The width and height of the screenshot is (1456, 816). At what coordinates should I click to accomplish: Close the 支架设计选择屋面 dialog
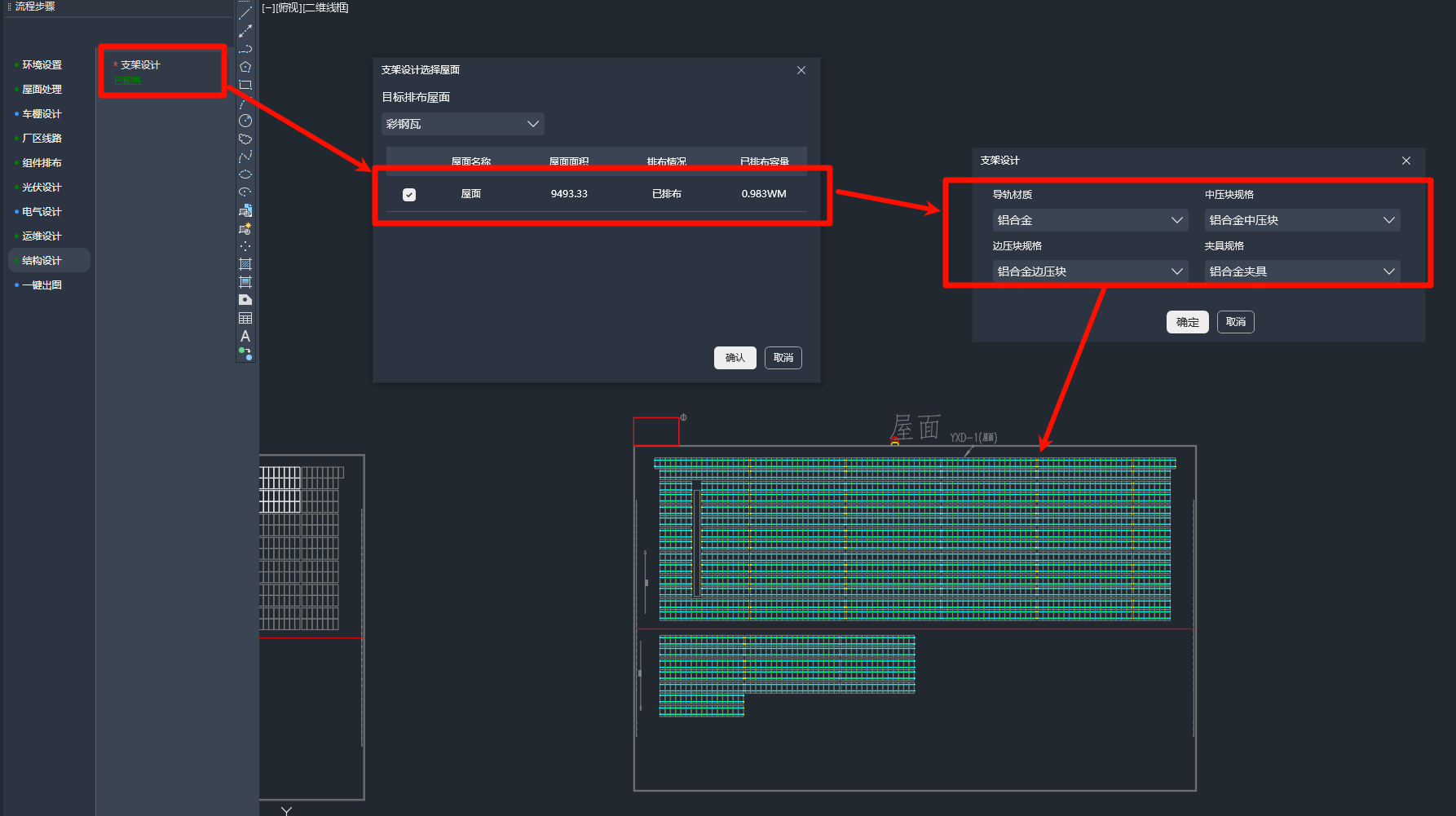[x=801, y=70]
